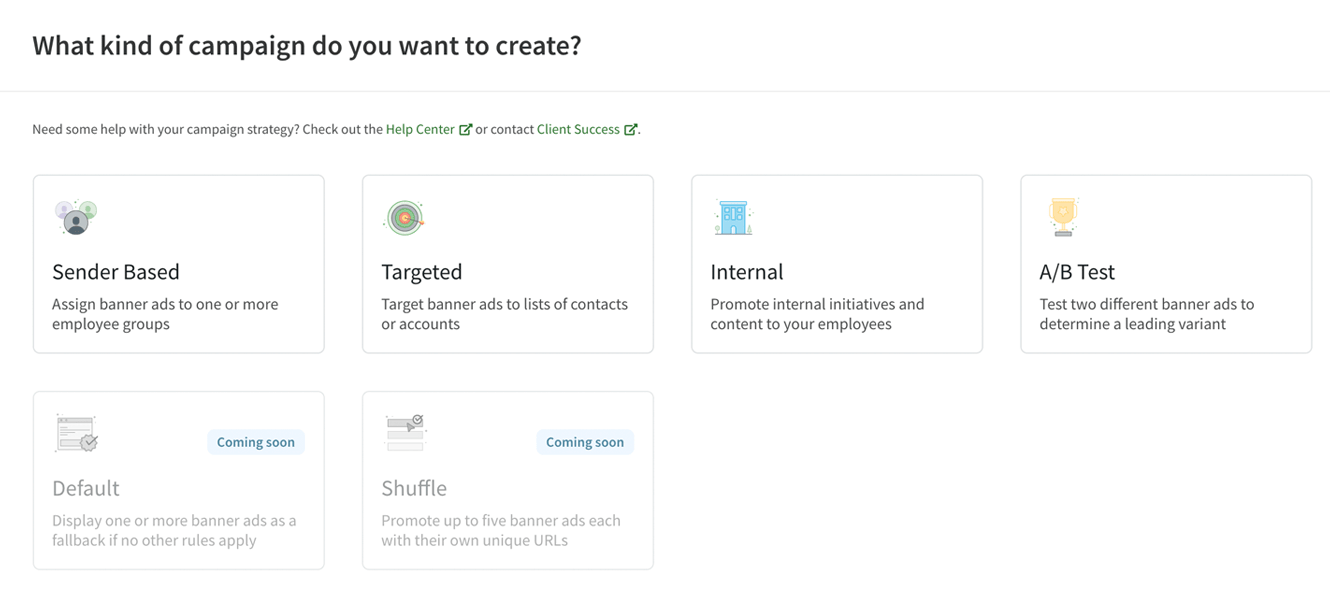Click the Help Center external link icon
Viewport: 1330px width, 613px height.
pos(465,128)
